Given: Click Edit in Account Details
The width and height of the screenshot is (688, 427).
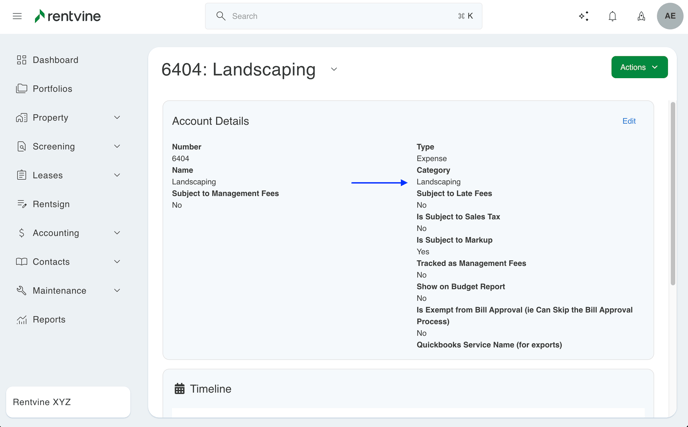Looking at the screenshot, I should click(628, 121).
